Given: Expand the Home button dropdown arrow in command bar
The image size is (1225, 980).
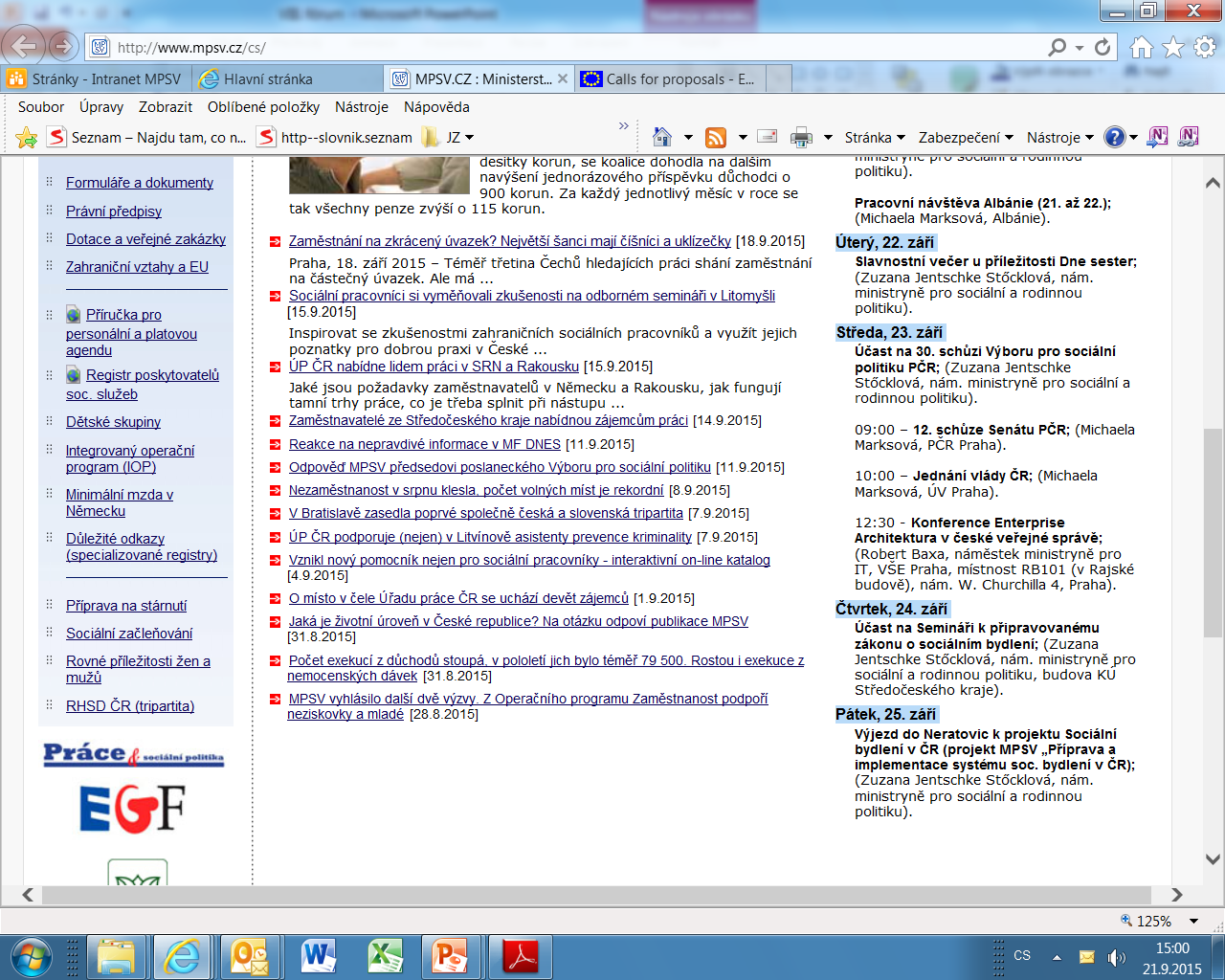Looking at the screenshot, I should (x=687, y=138).
